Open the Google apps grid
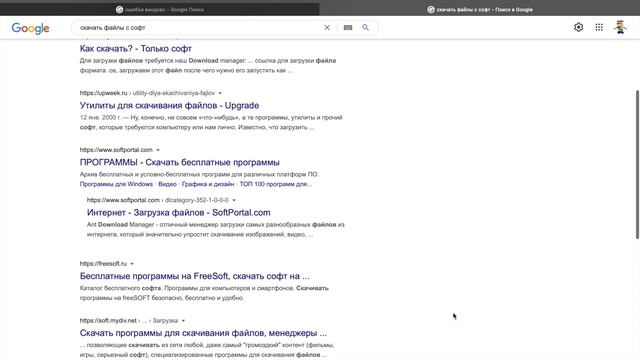The height and width of the screenshot is (360, 640). point(599,27)
